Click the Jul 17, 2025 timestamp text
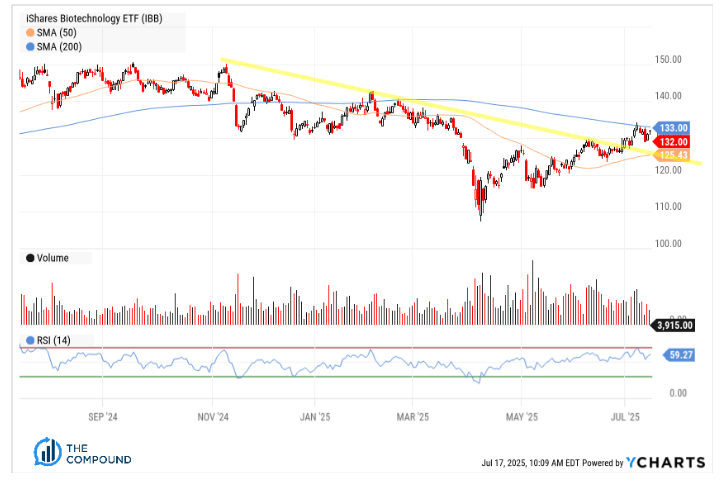The width and height of the screenshot is (728, 488). coord(531,463)
